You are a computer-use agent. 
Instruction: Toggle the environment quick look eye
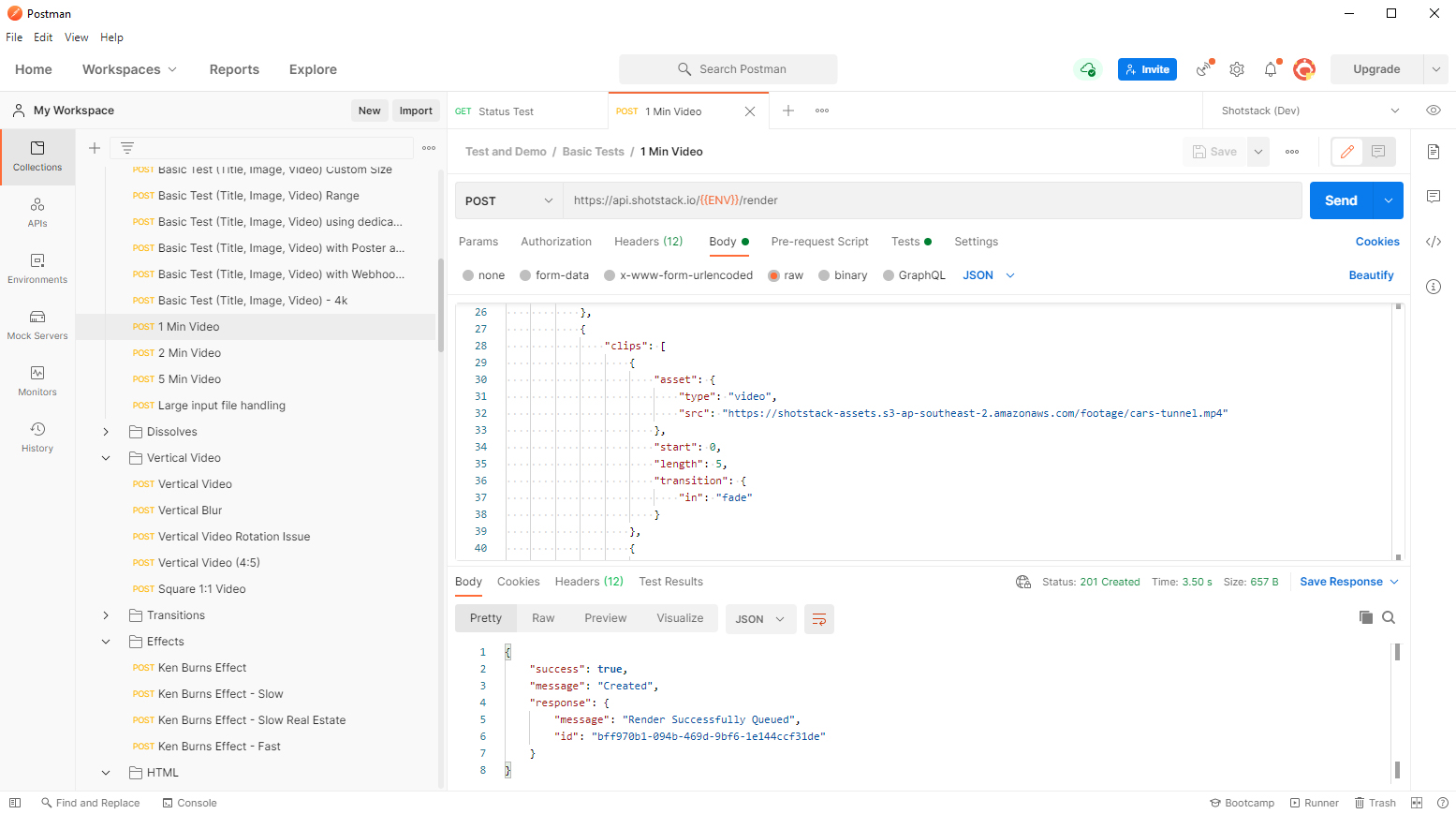tap(1433, 110)
